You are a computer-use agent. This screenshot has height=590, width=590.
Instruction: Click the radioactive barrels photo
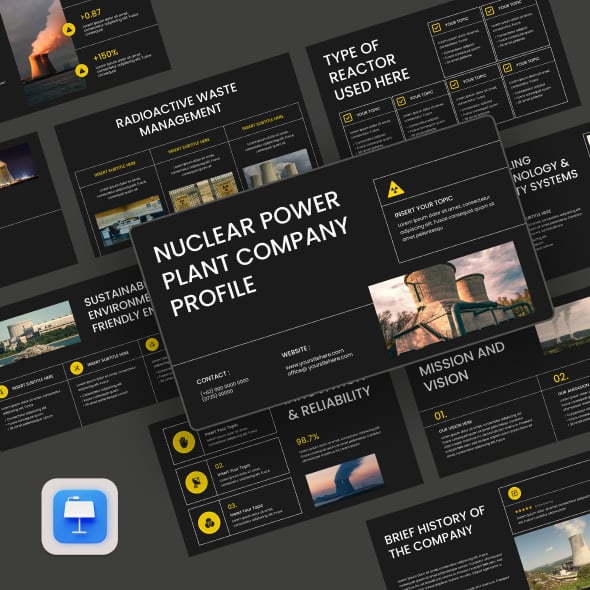tap(203, 192)
